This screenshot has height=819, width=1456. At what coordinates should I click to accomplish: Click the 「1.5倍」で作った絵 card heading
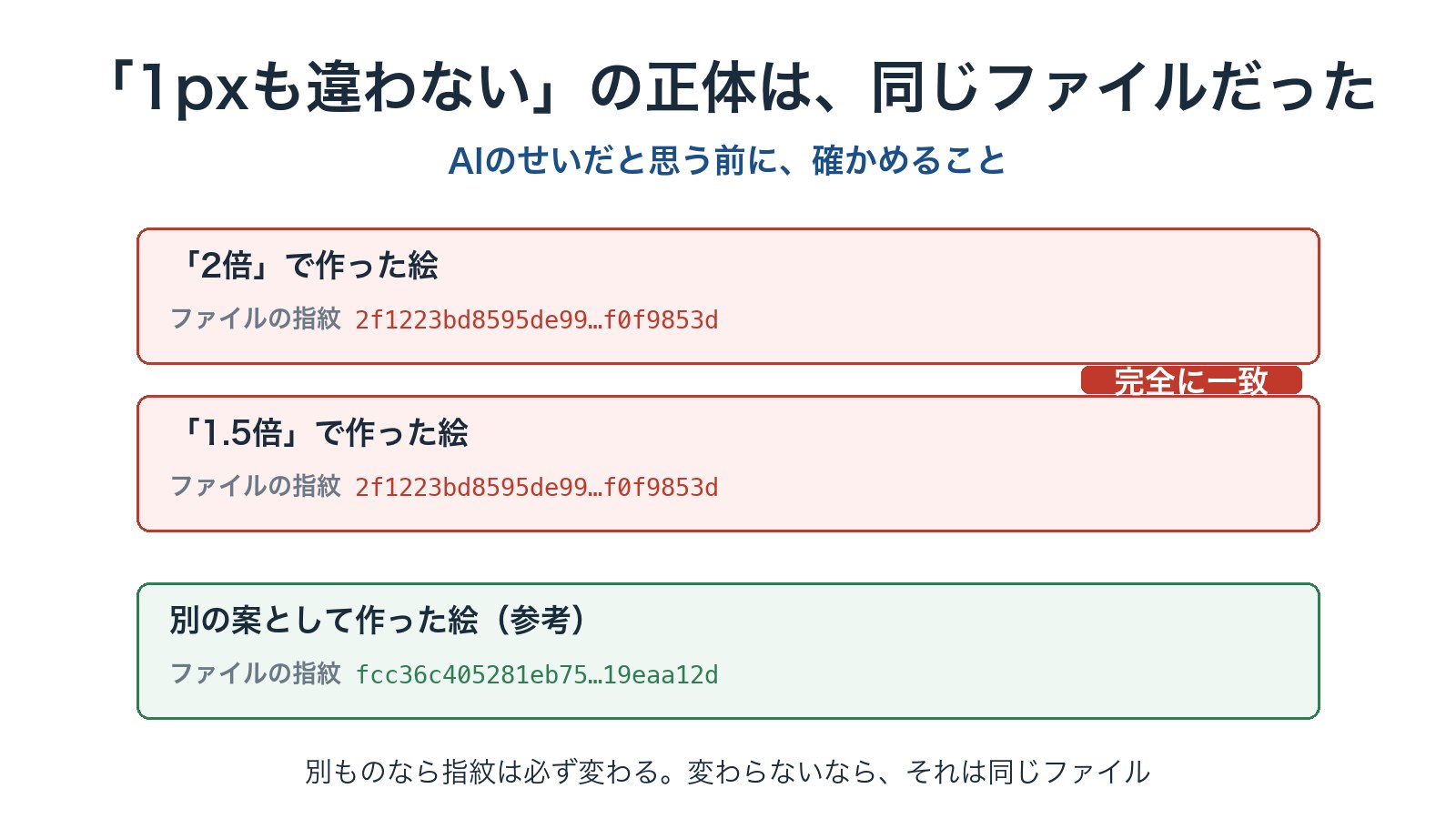(x=319, y=433)
